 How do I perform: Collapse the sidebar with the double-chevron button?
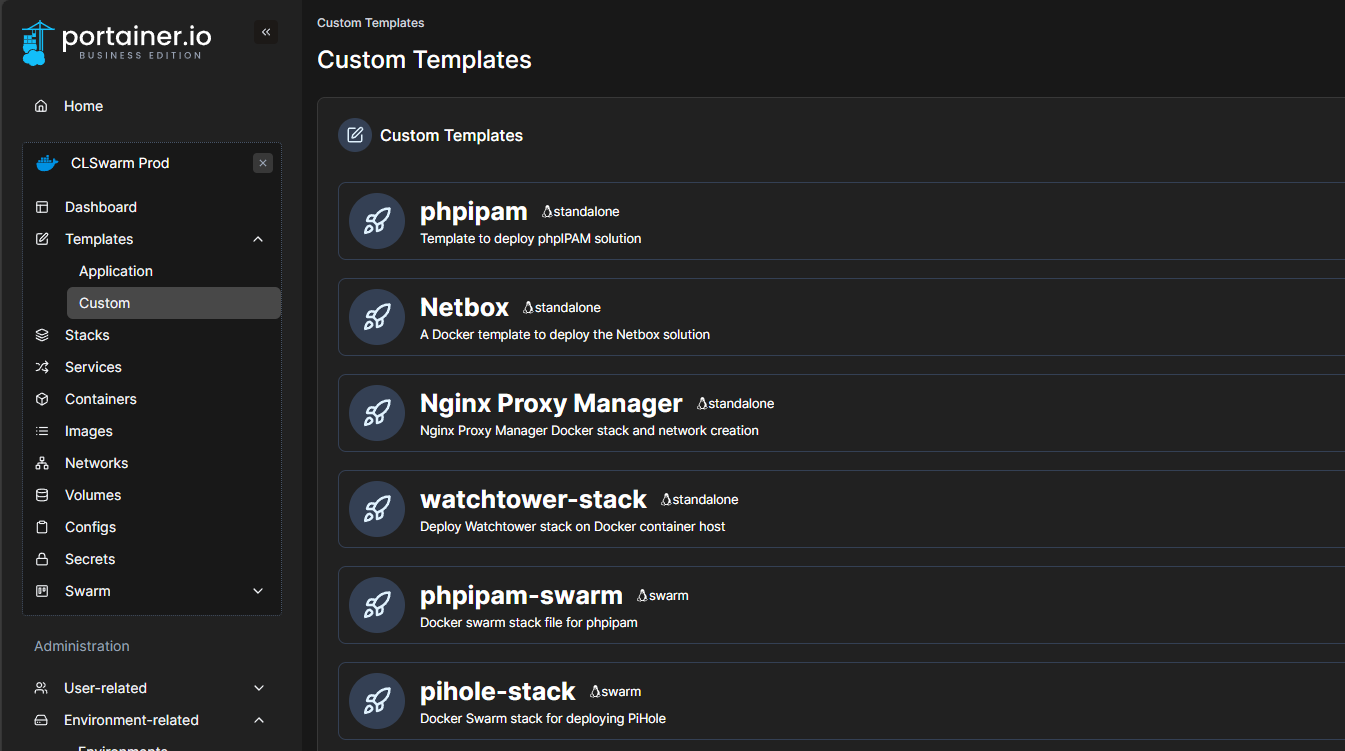point(266,31)
